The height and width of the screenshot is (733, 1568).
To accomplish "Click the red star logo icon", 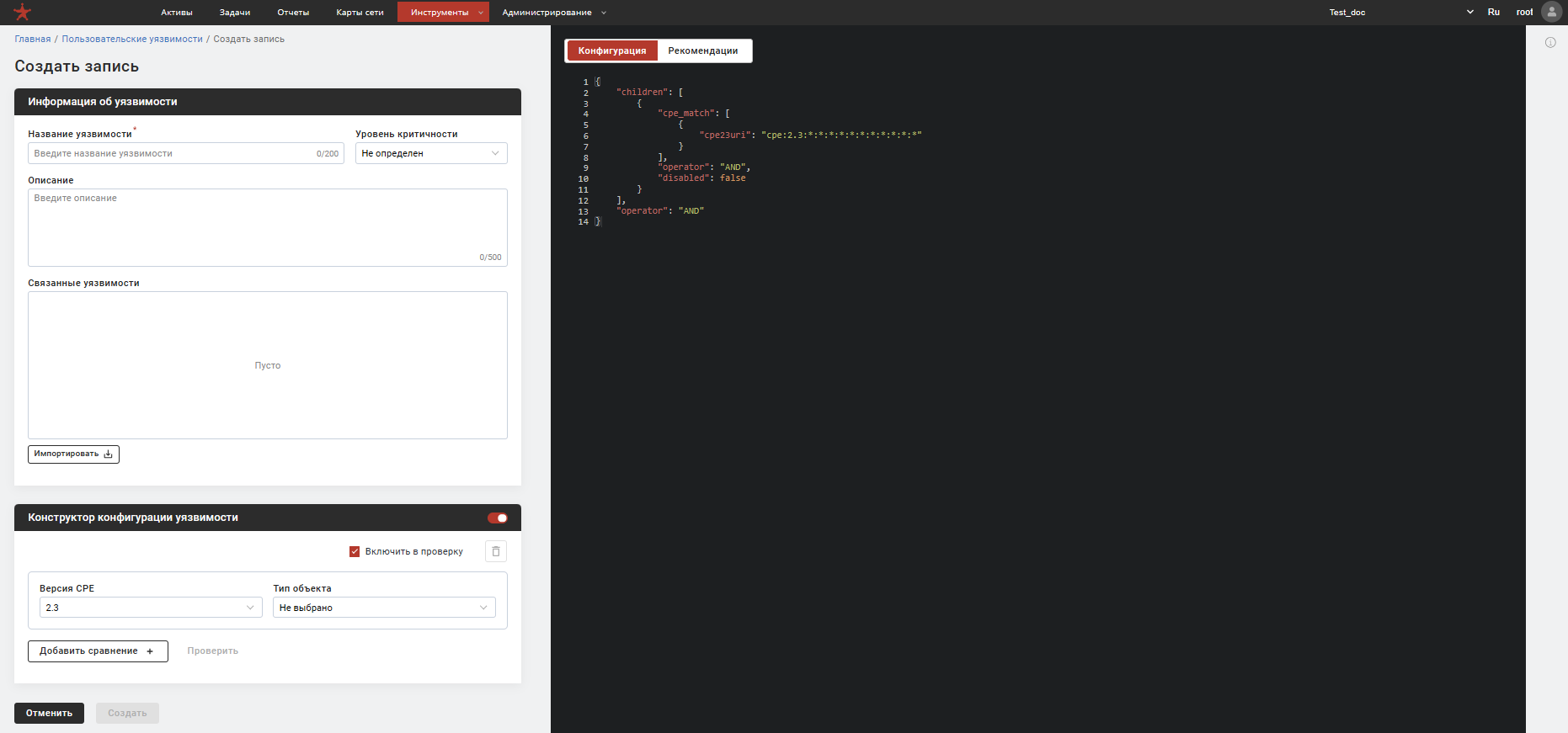I will [23, 13].
